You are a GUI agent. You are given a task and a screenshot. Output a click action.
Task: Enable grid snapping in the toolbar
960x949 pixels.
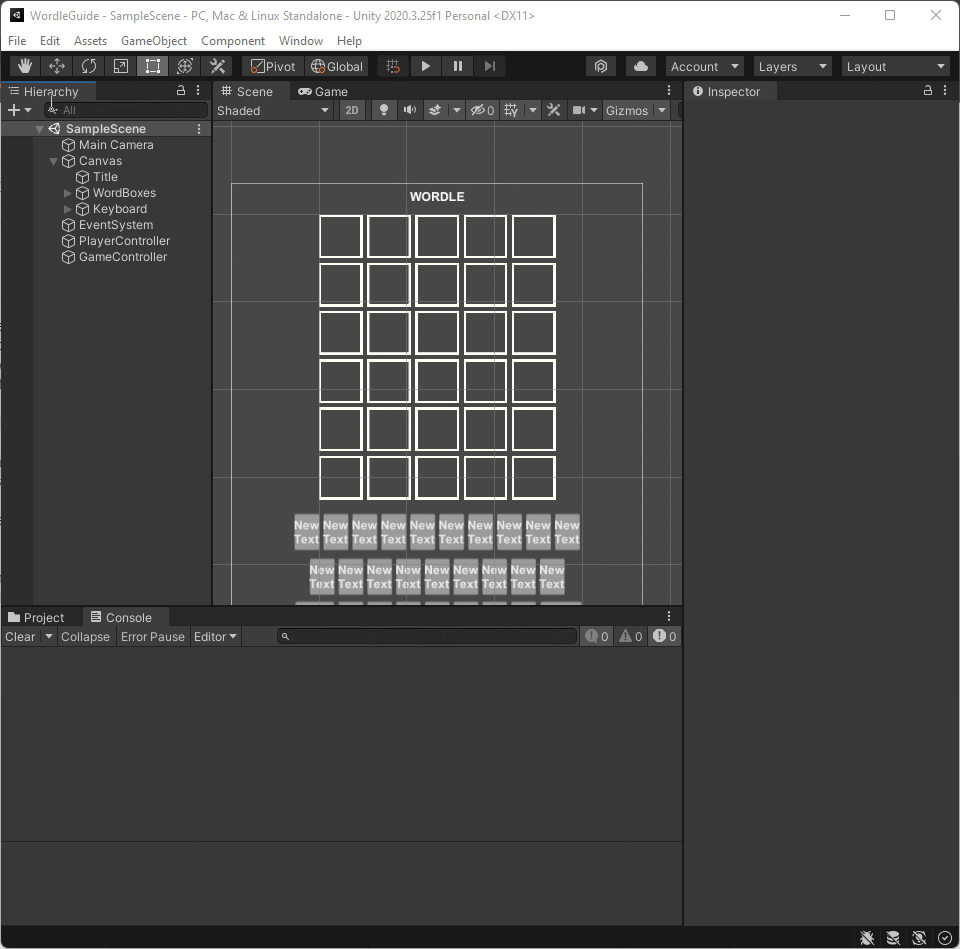pos(392,66)
